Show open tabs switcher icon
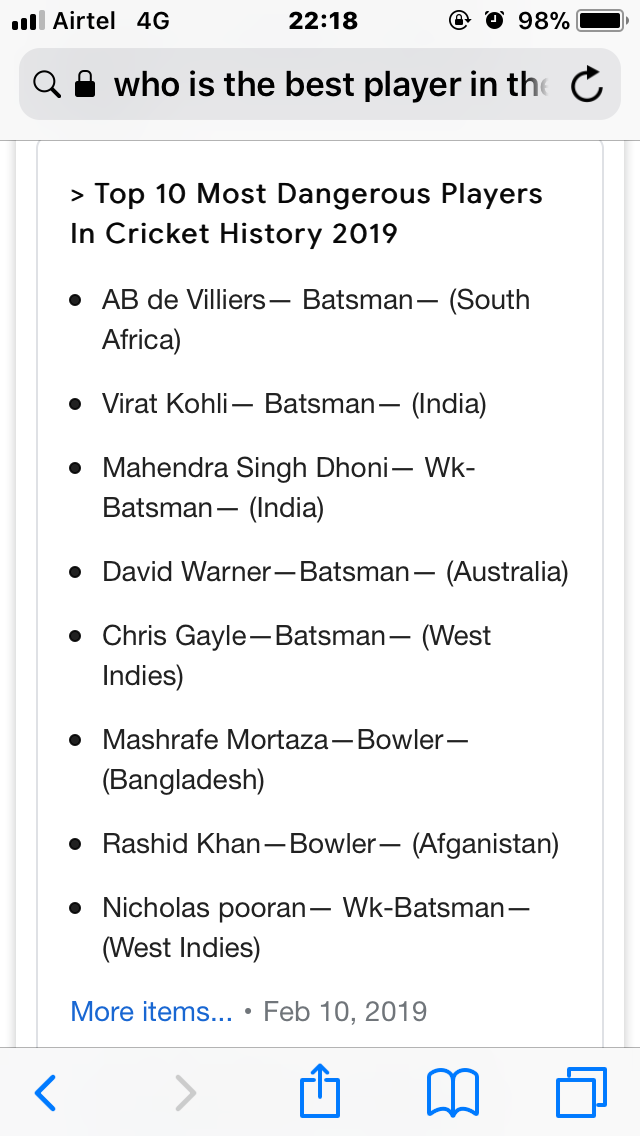 (x=581, y=1092)
